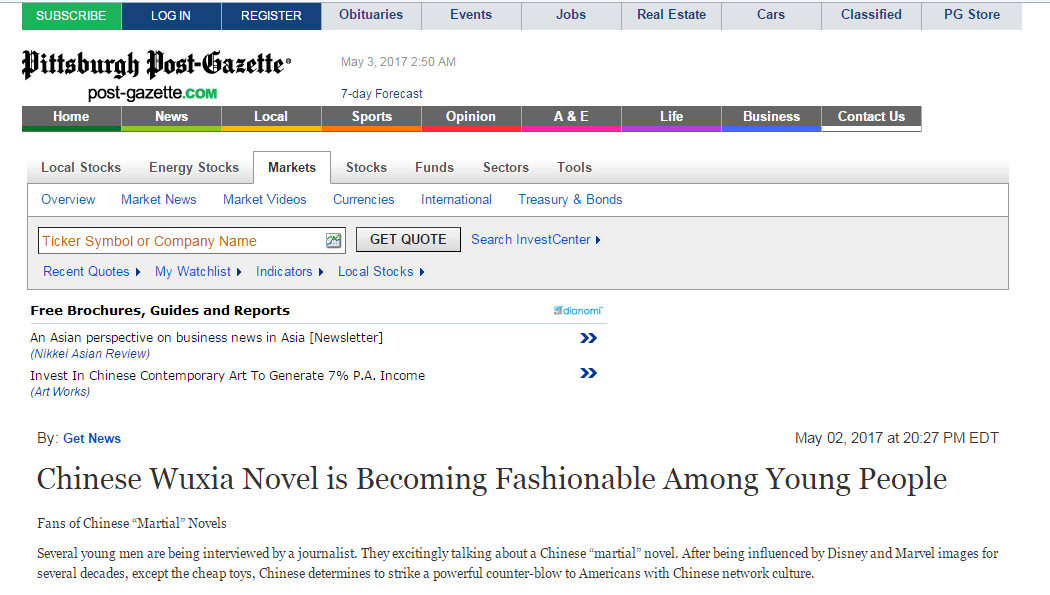Image resolution: width=1050 pixels, height=595 pixels.
Task: Switch to the Energy Stocks tab
Action: tap(194, 167)
